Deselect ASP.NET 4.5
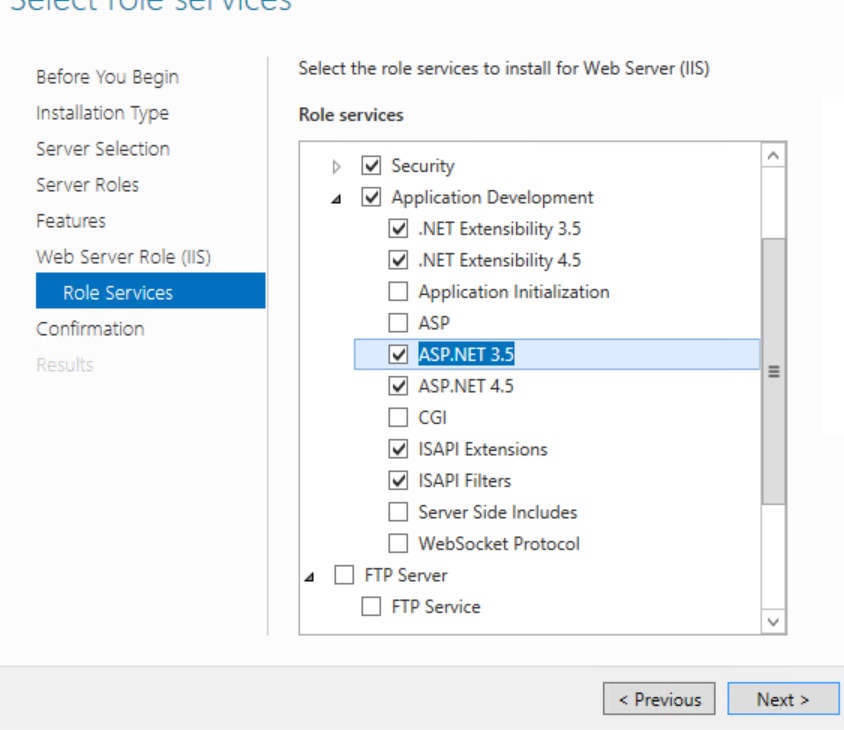844x730 pixels. coord(398,385)
